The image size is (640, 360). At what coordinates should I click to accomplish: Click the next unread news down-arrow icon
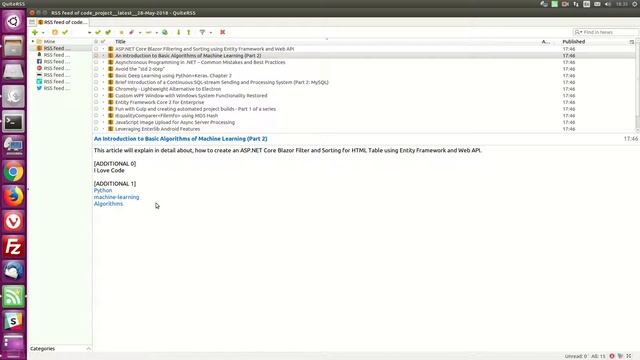[178, 32]
